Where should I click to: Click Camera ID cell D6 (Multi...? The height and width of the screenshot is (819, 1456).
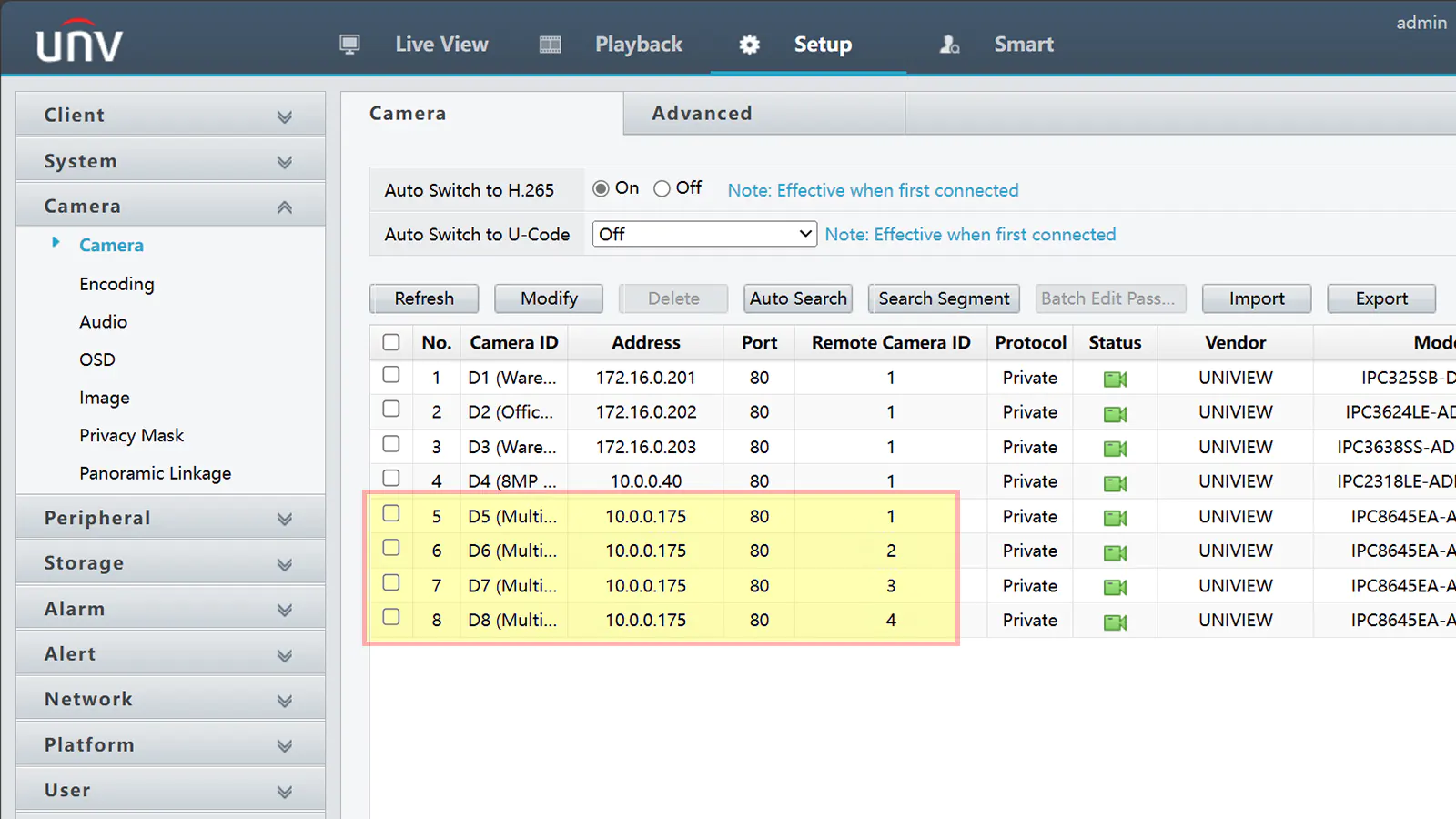point(512,551)
